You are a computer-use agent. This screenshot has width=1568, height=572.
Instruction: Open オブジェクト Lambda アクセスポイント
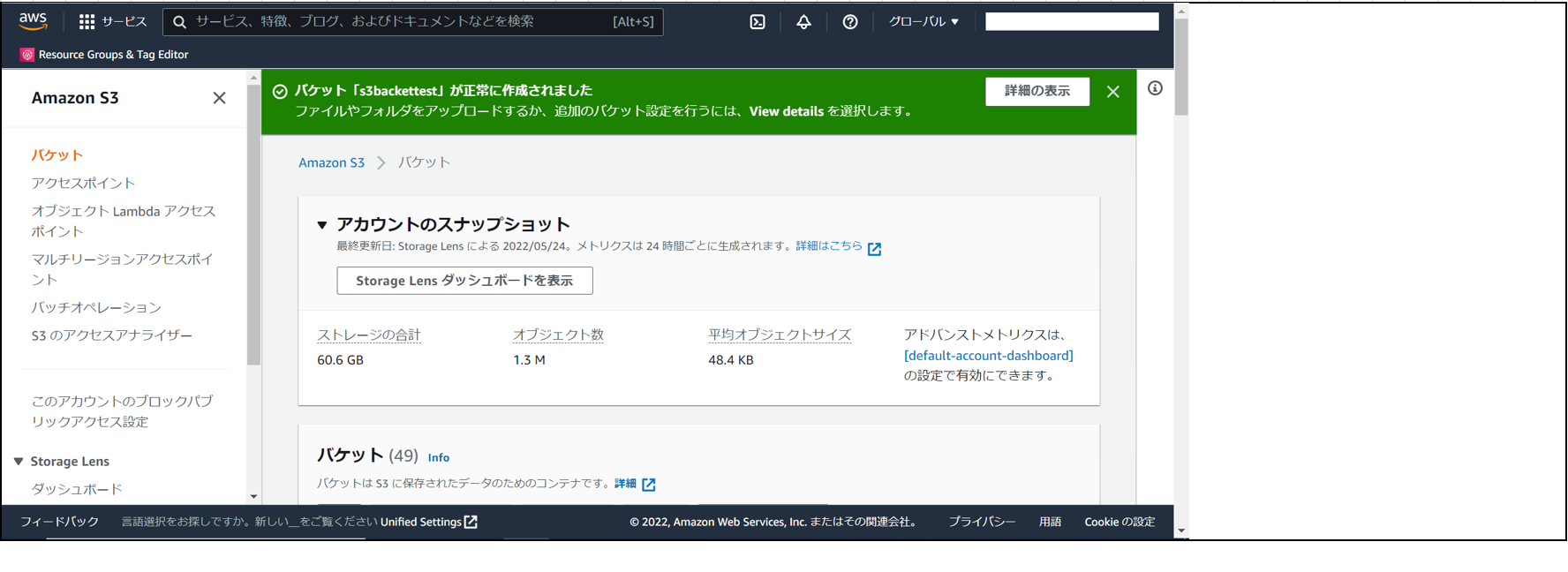coord(124,221)
